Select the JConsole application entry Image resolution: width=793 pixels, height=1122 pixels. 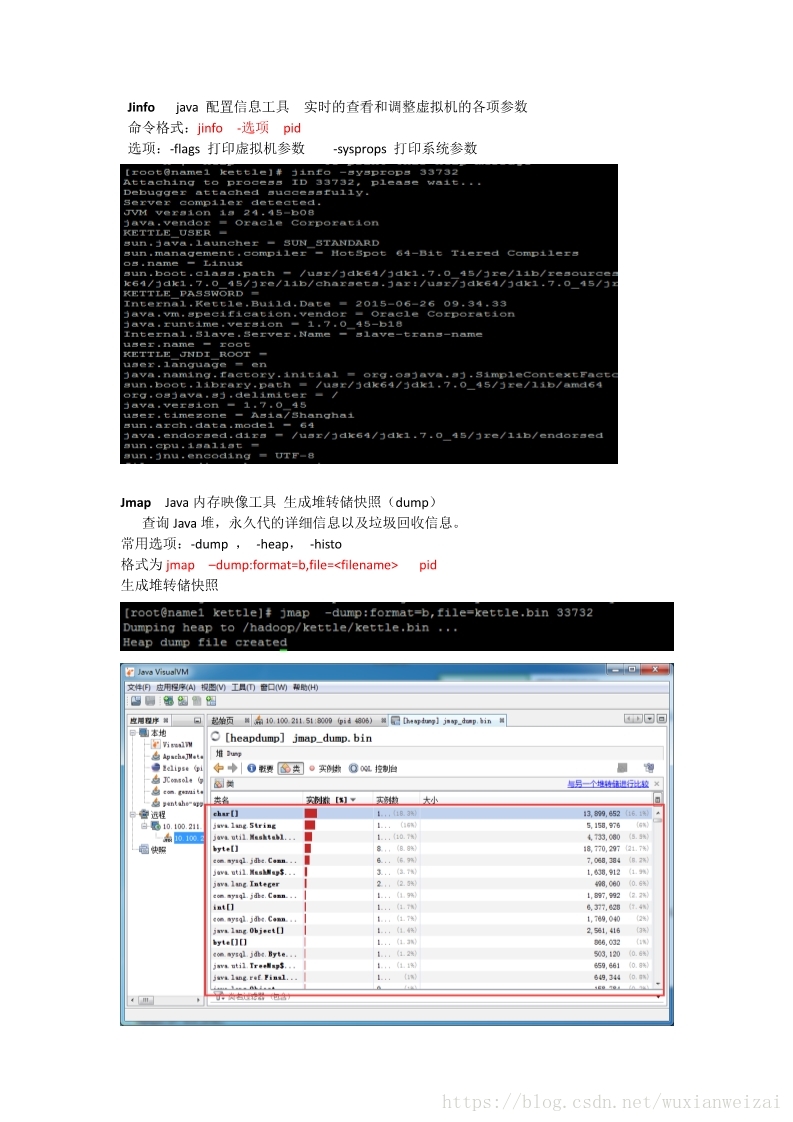pos(177,780)
